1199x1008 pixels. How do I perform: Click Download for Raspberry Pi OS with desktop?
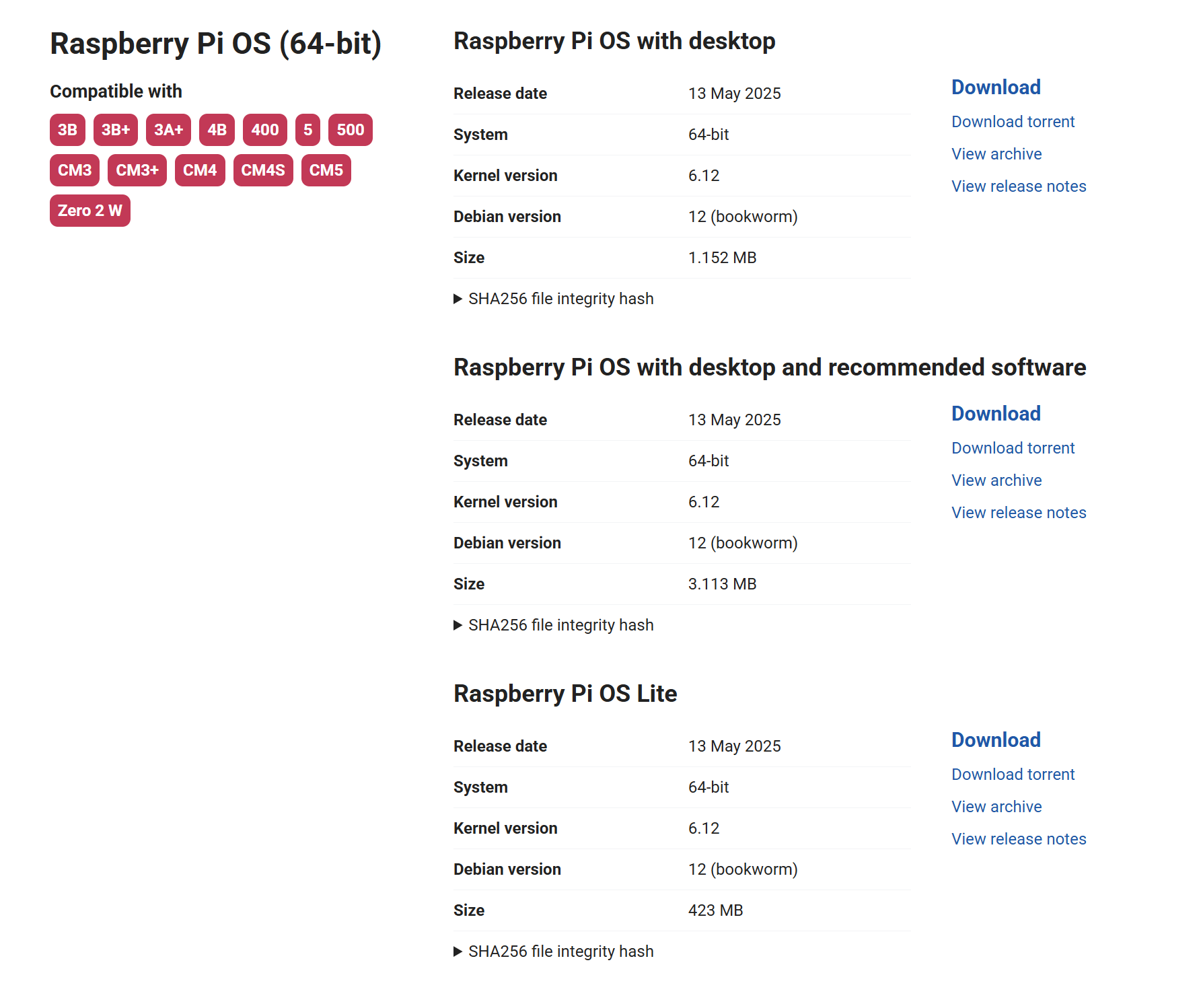click(x=995, y=87)
